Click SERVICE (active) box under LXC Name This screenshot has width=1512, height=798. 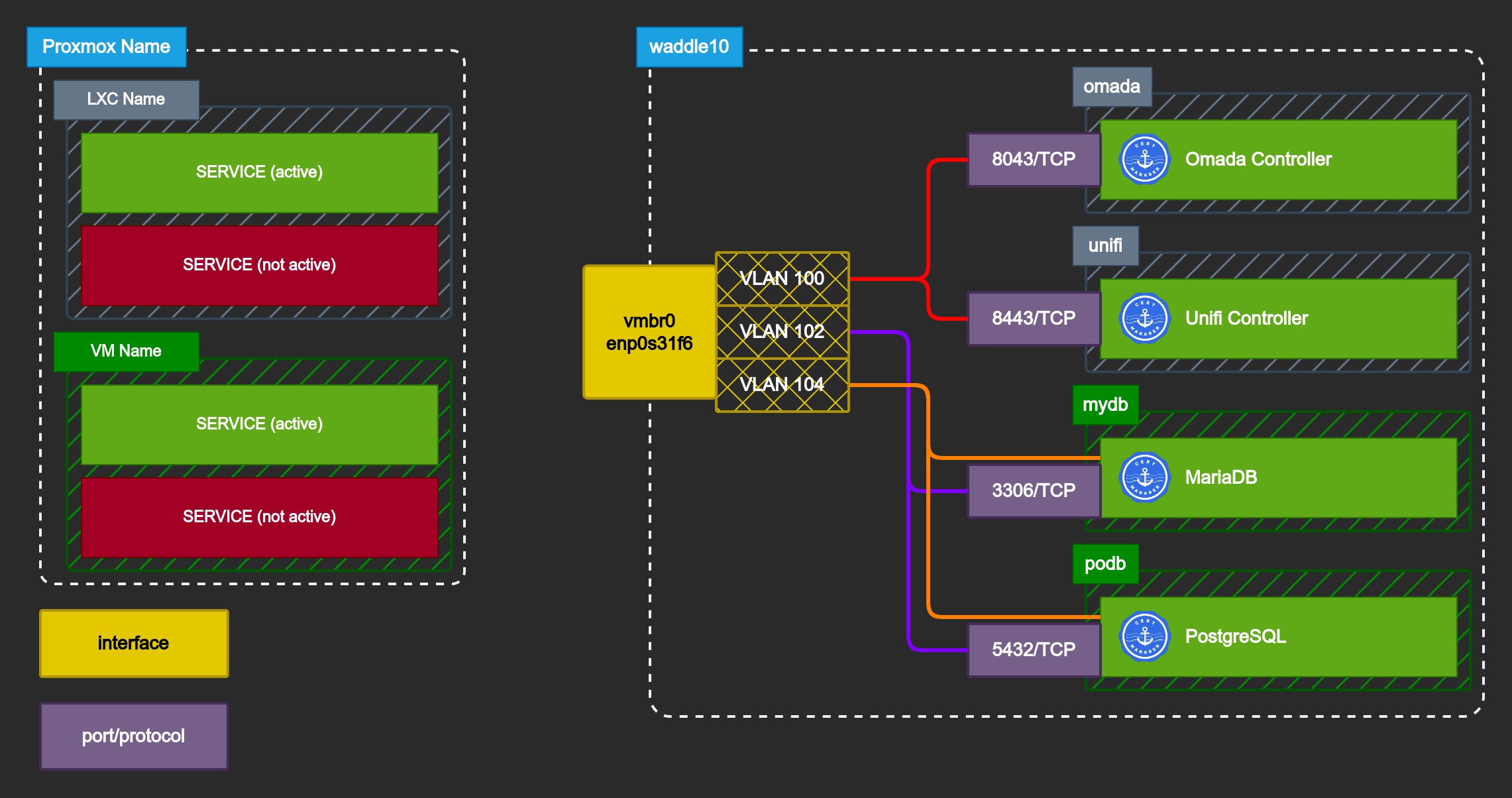tap(259, 172)
